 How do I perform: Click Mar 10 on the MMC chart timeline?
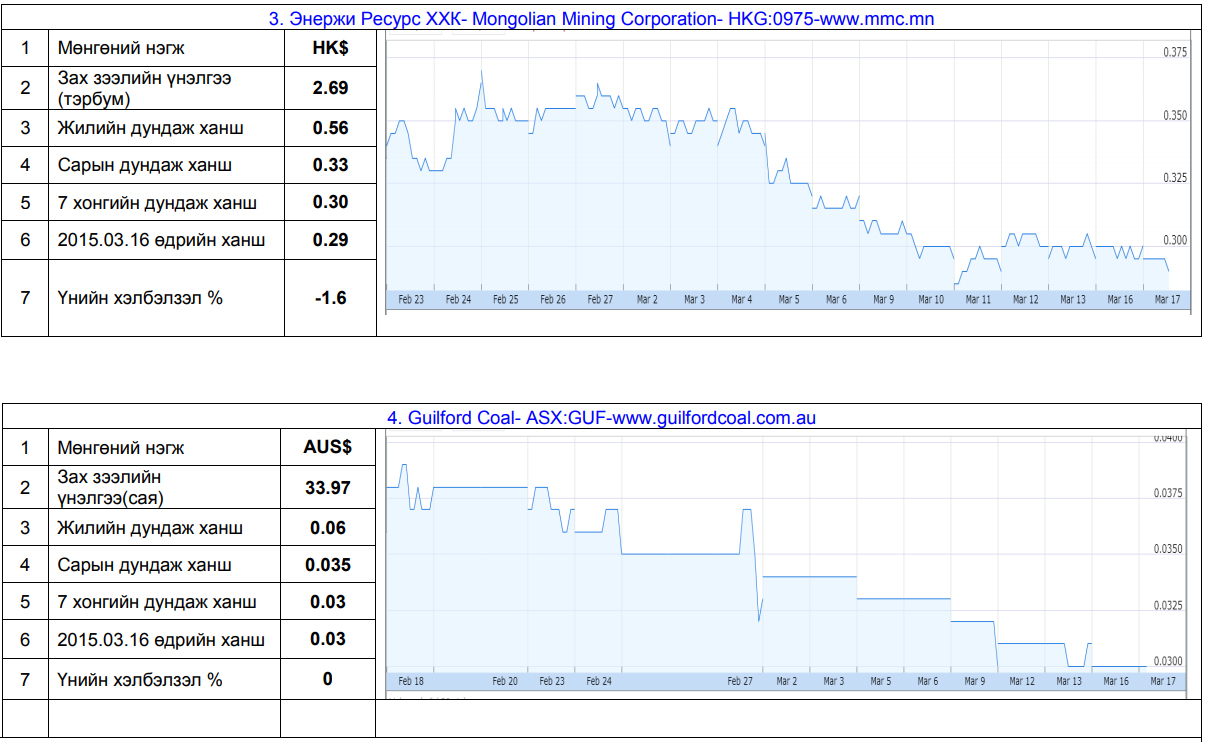coord(931,299)
